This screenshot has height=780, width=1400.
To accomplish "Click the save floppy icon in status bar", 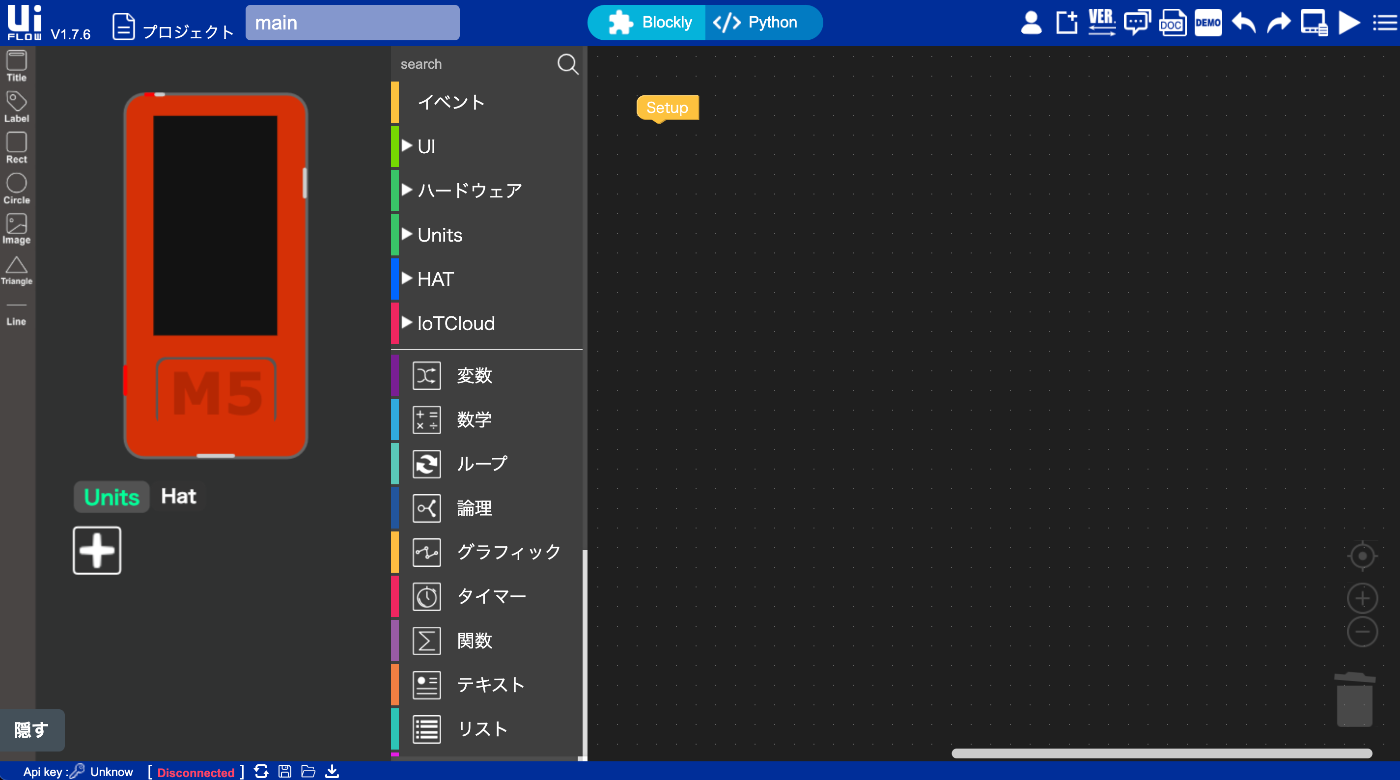I will 285,771.
